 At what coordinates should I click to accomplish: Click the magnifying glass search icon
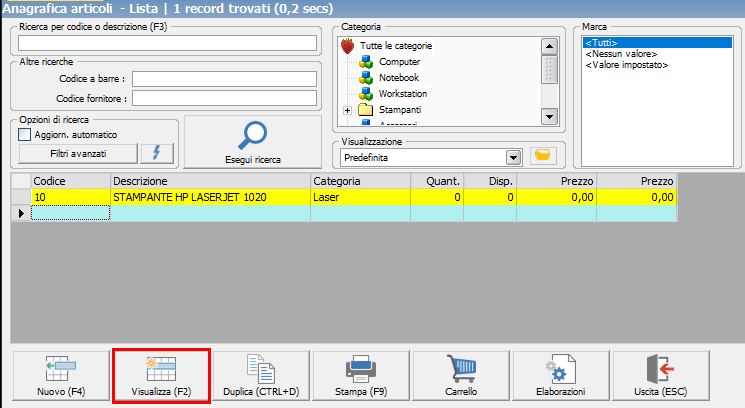click(252, 135)
